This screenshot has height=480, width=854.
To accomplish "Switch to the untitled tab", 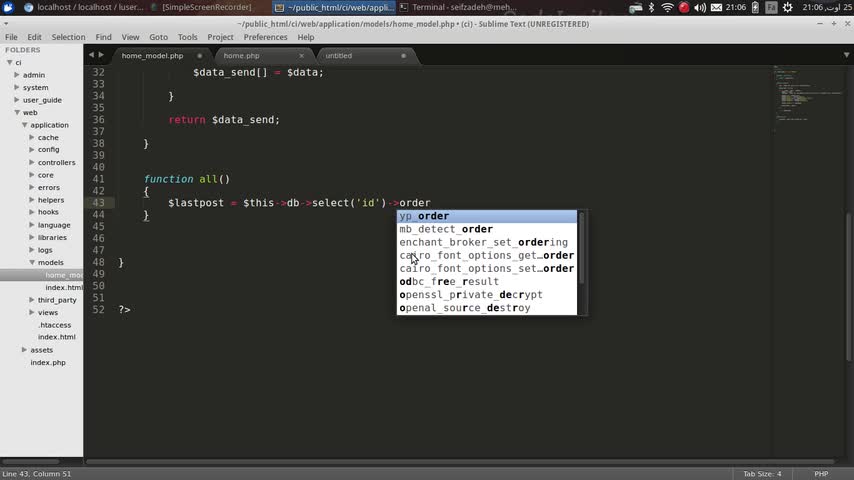I will [339, 56].
